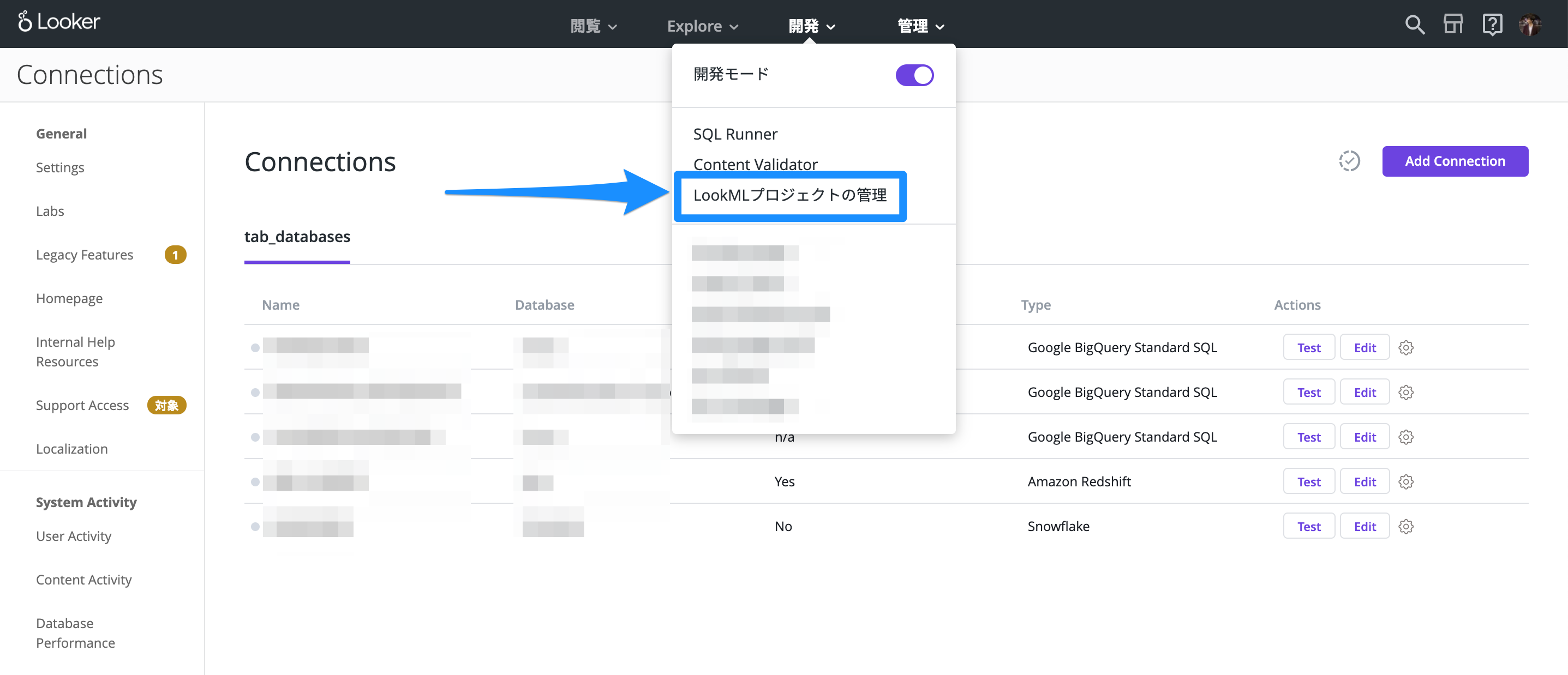Open gear settings for third BigQuery connection
The width and height of the screenshot is (1568, 675).
coord(1405,437)
